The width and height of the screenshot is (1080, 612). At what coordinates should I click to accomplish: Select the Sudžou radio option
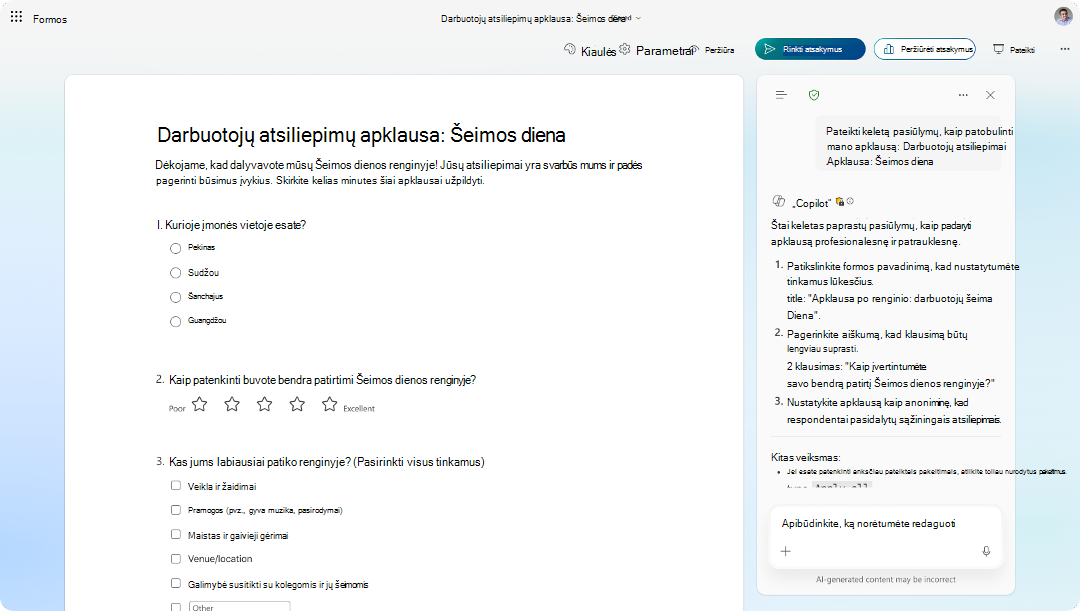[176, 273]
